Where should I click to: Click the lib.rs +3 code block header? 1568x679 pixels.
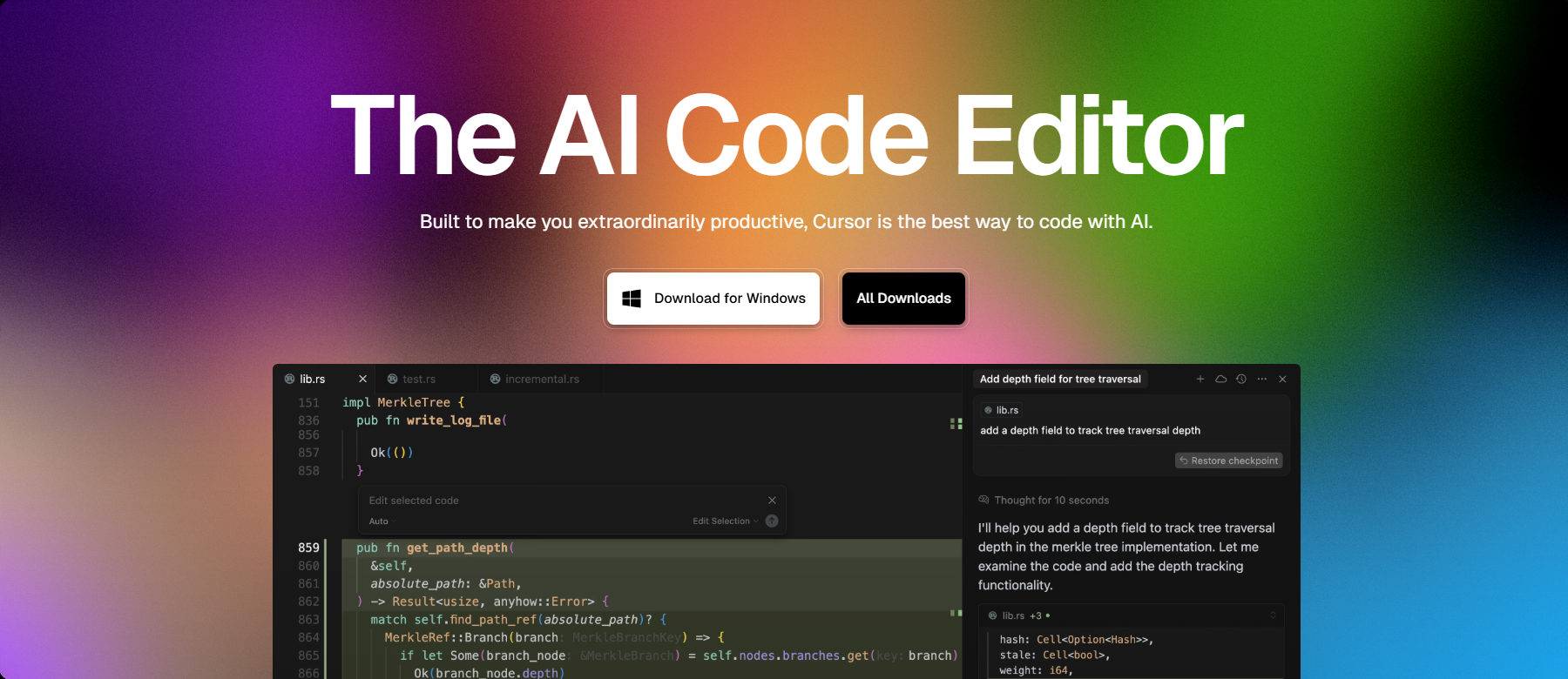point(1131,615)
